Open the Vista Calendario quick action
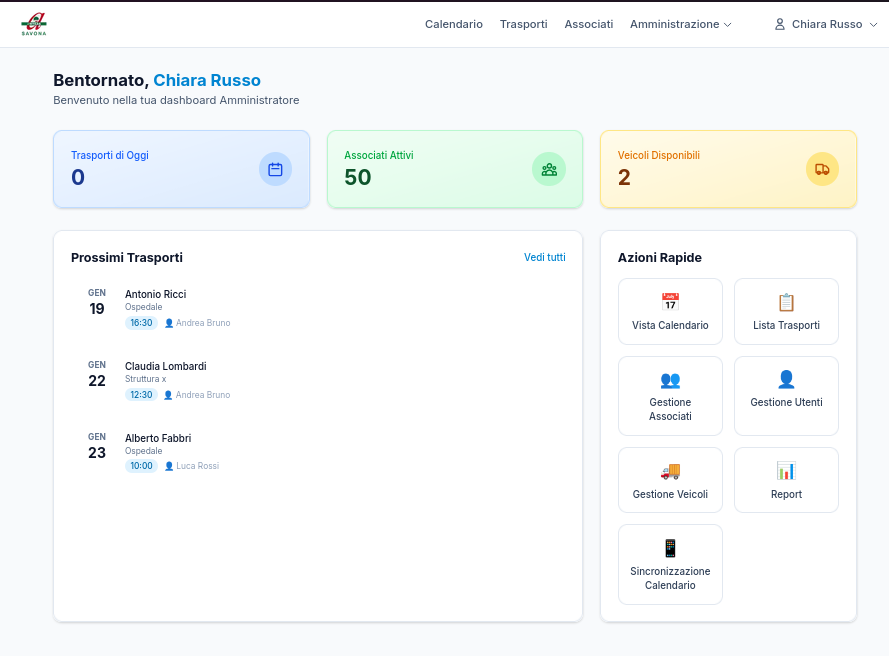The image size is (889, 656). pyautogui.click(x=669, y=311)
